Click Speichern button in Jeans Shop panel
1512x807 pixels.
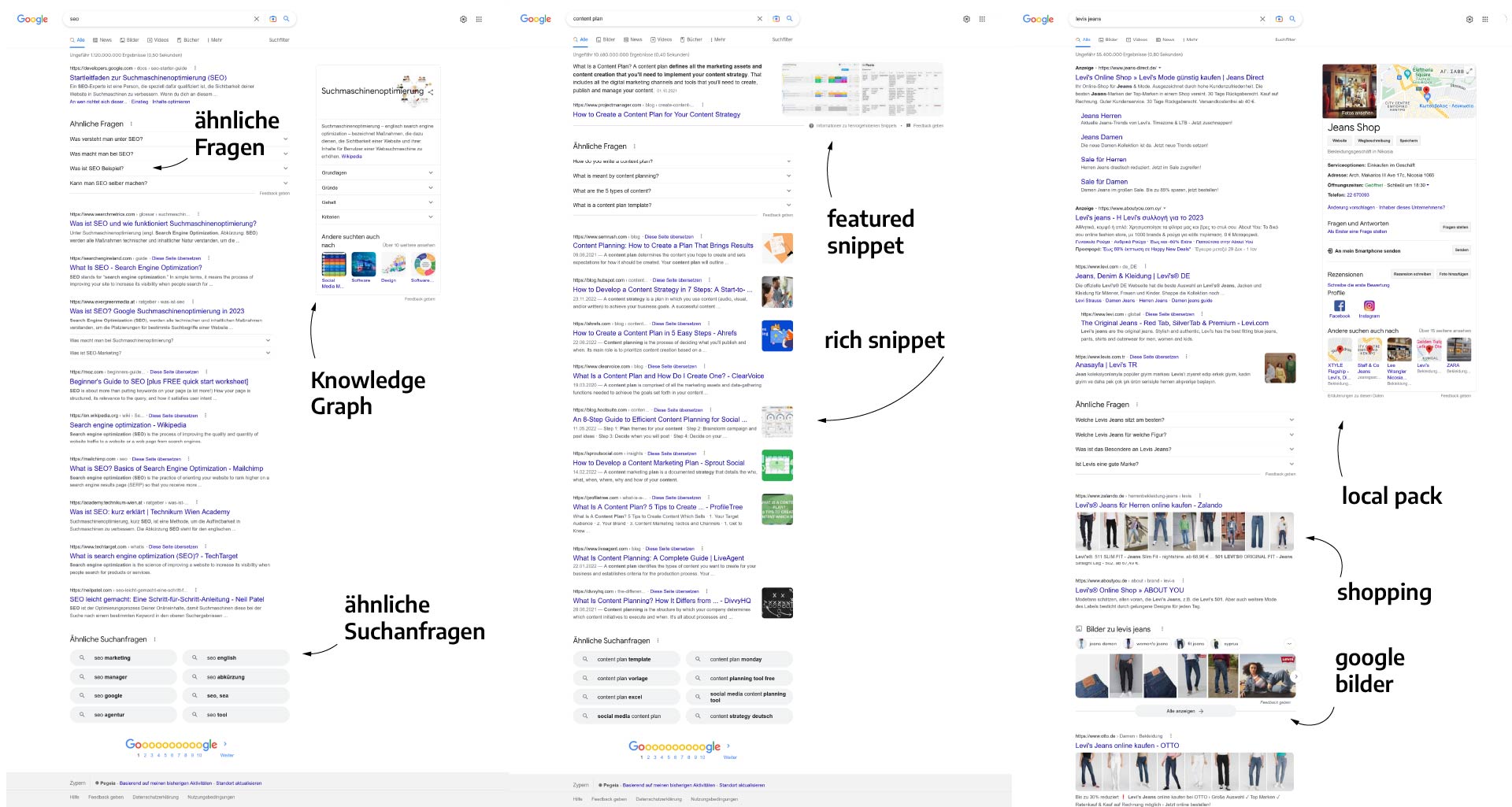[x=1409, y=141]
